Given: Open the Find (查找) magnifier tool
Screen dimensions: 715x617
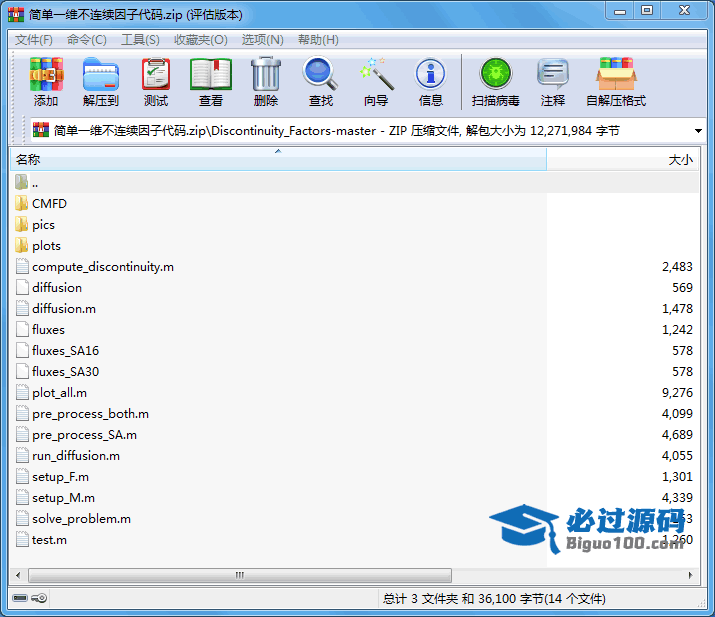Looking at the screenshot, I should (321, 73).
